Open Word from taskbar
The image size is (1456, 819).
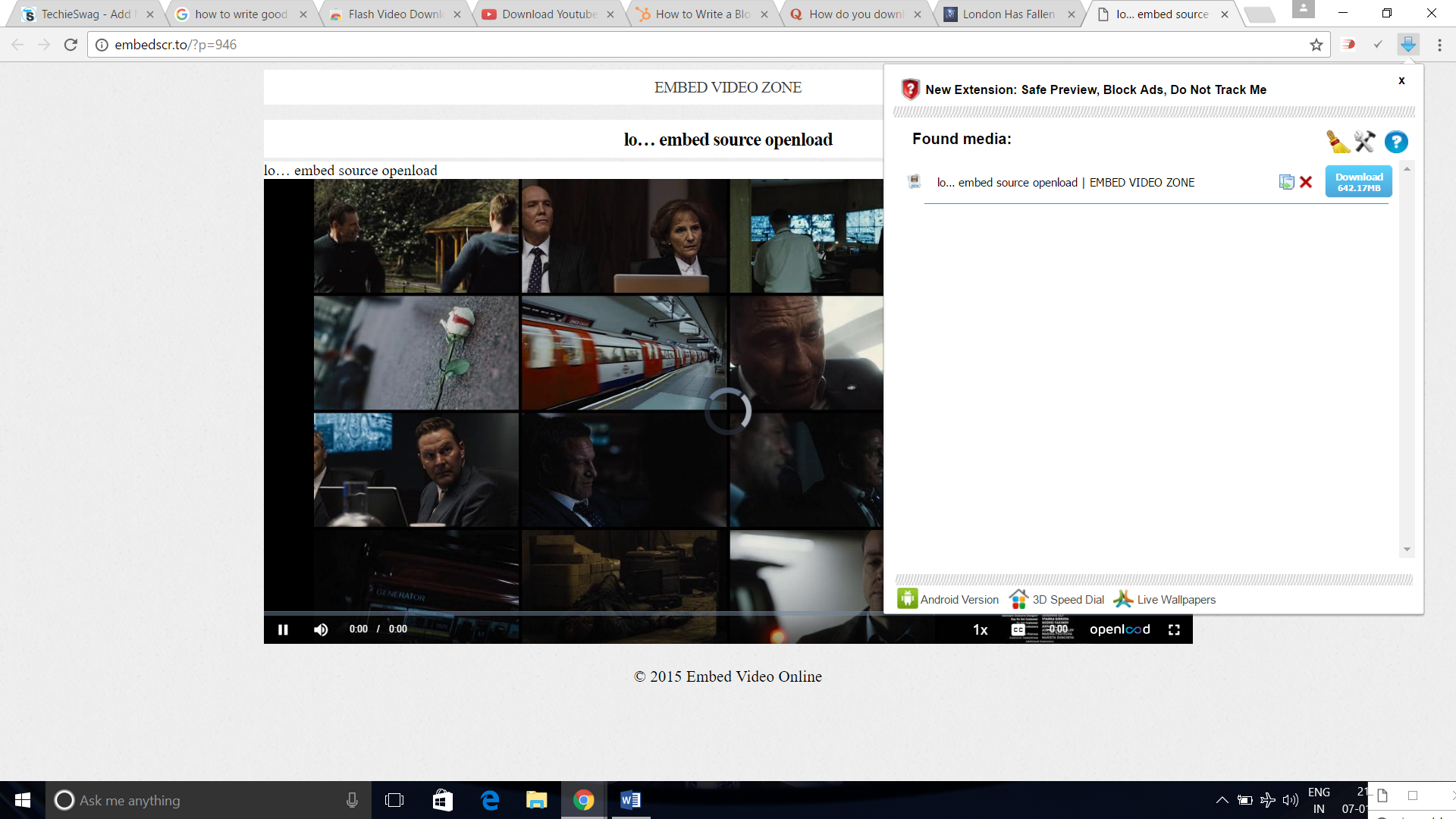click(x=630, y=800)
